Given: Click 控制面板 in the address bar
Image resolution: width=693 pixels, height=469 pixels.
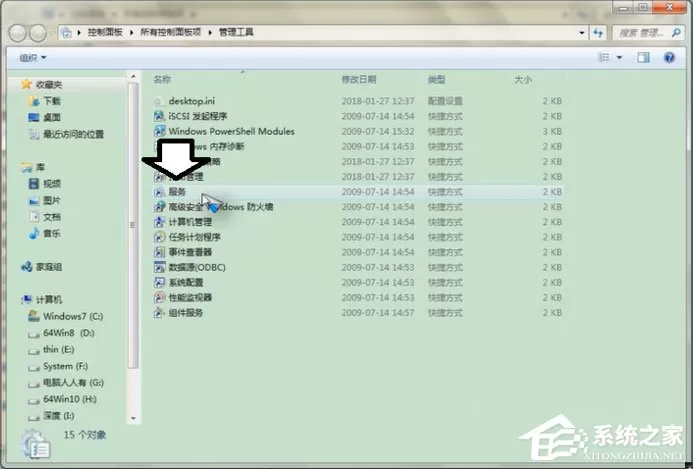Looking at the screenshot, I should [105, 32].
